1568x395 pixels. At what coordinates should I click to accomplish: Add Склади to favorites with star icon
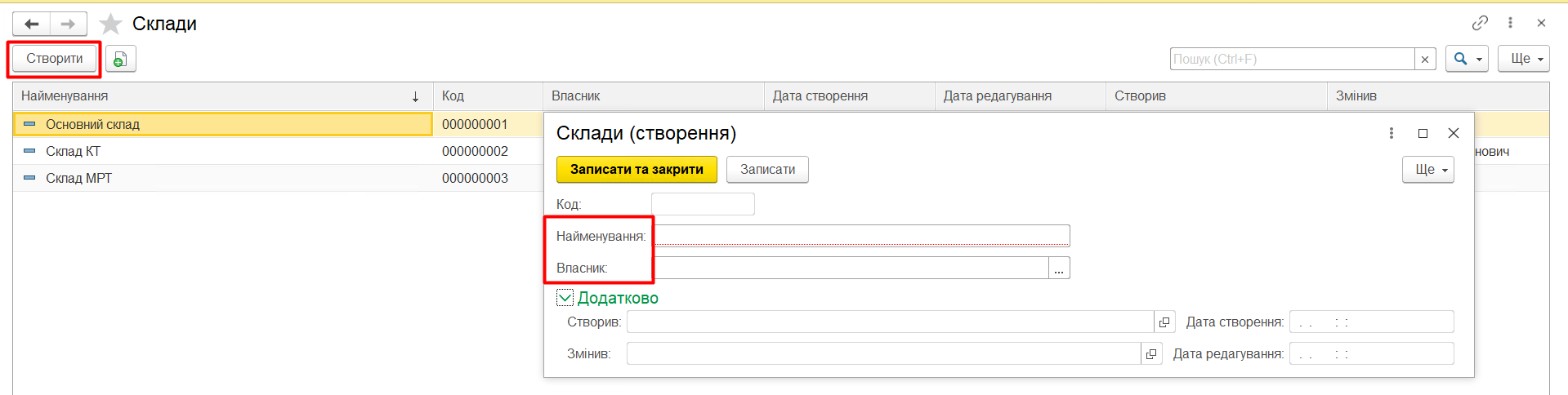point(110,24)
